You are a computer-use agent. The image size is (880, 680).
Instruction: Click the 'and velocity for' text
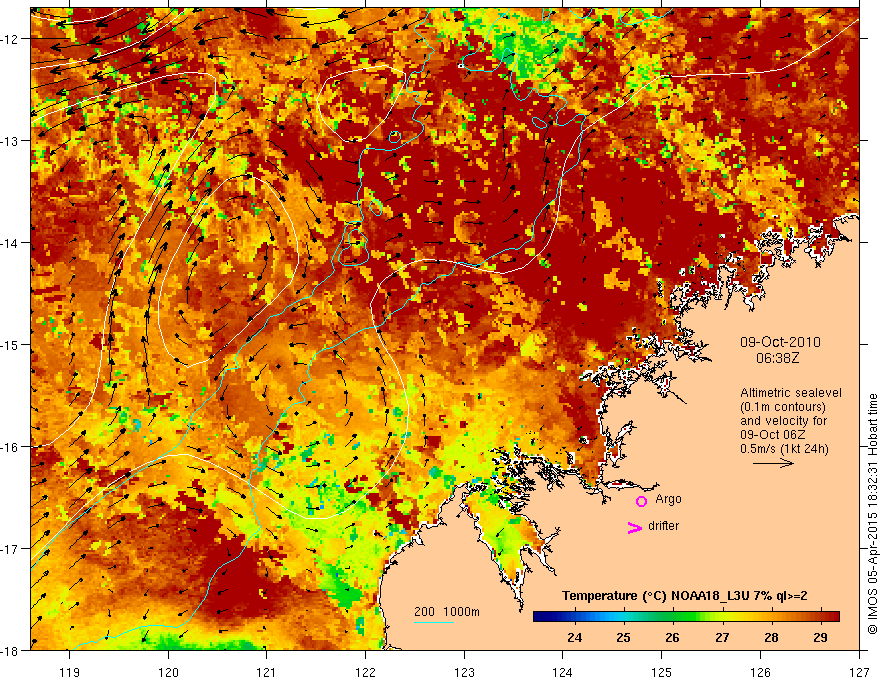pos(783,421)
